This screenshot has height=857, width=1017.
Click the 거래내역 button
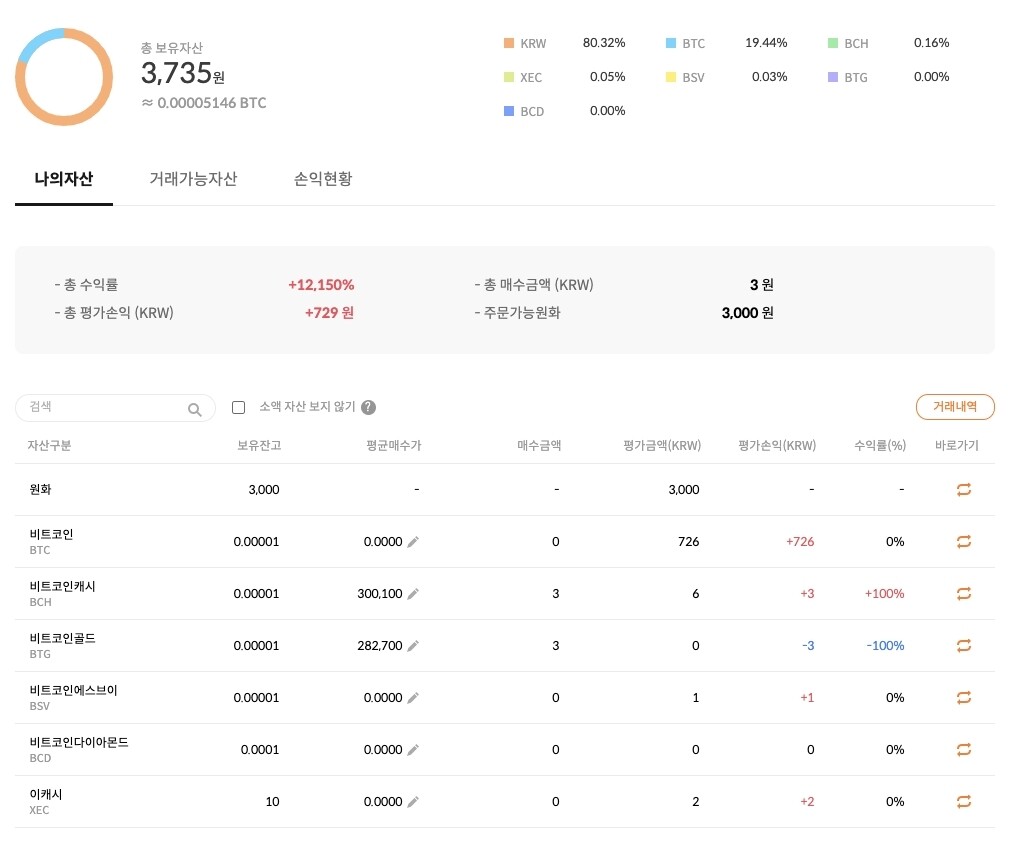[954, 407]
